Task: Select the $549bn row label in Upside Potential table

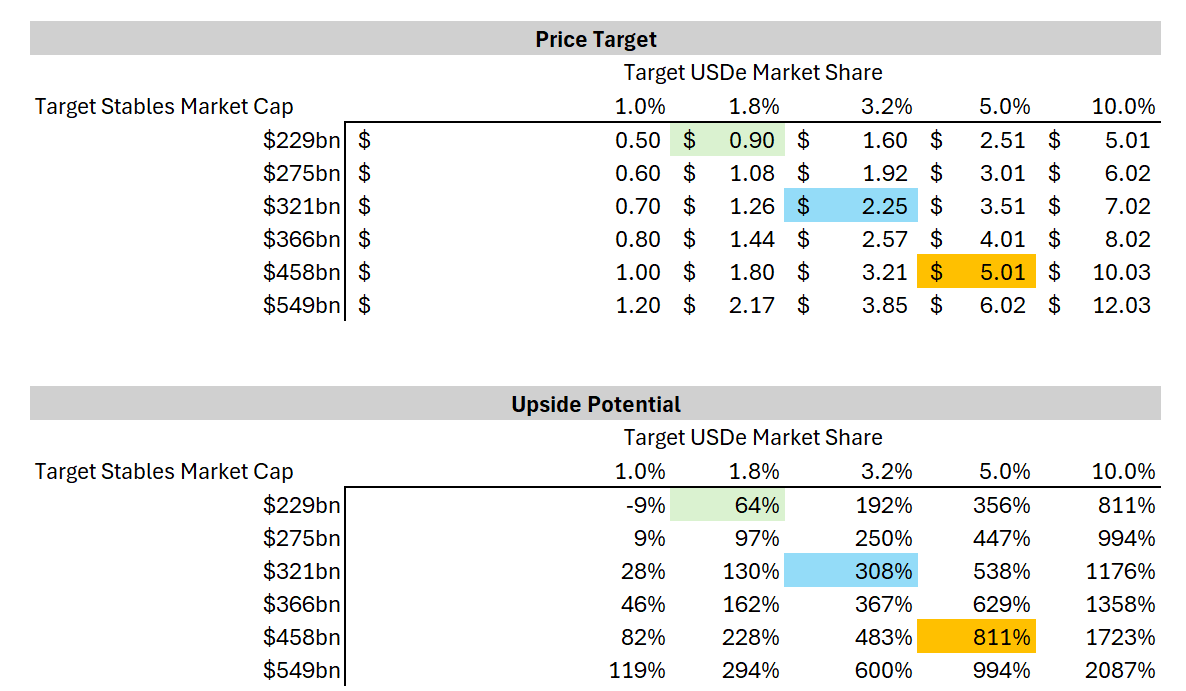Action: pyautogui.click(x=301, y=671)
